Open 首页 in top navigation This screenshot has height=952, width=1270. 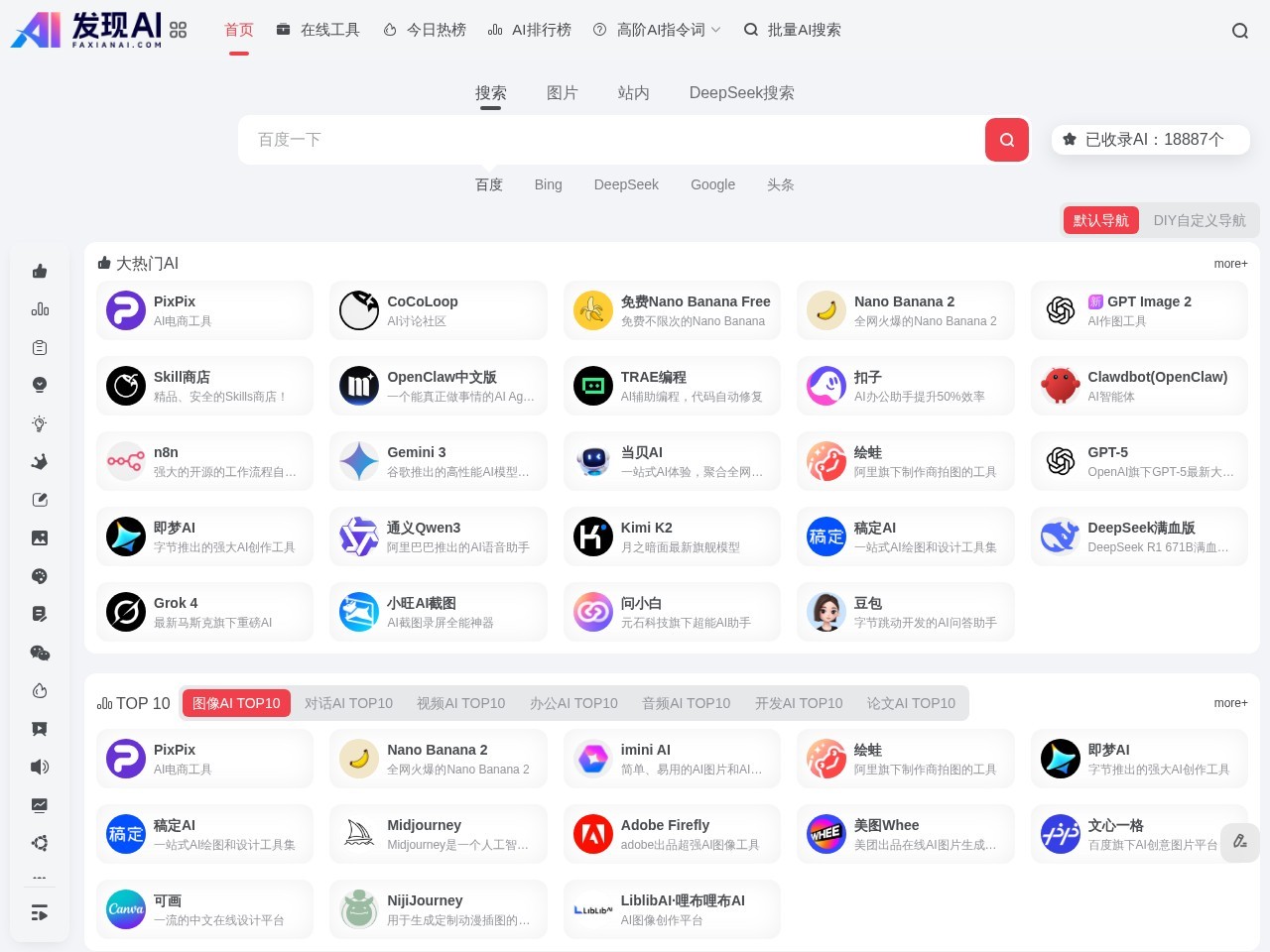pos(239,30)
